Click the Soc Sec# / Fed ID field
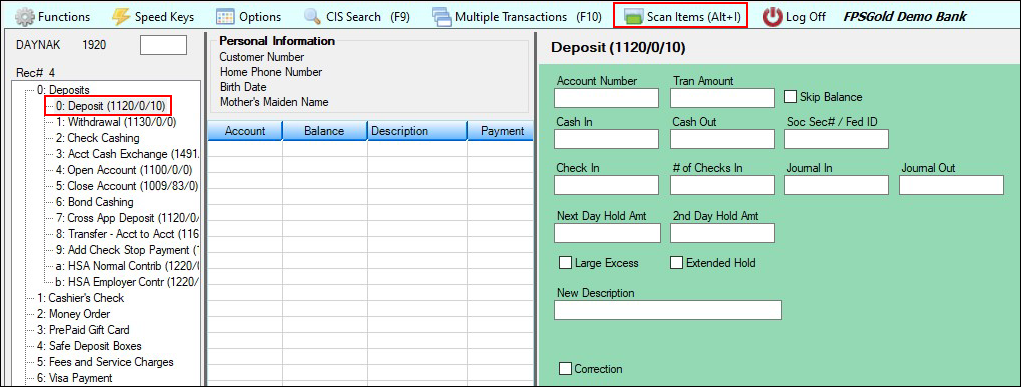This screenshot has width=1021, height=387. point(837,139)
